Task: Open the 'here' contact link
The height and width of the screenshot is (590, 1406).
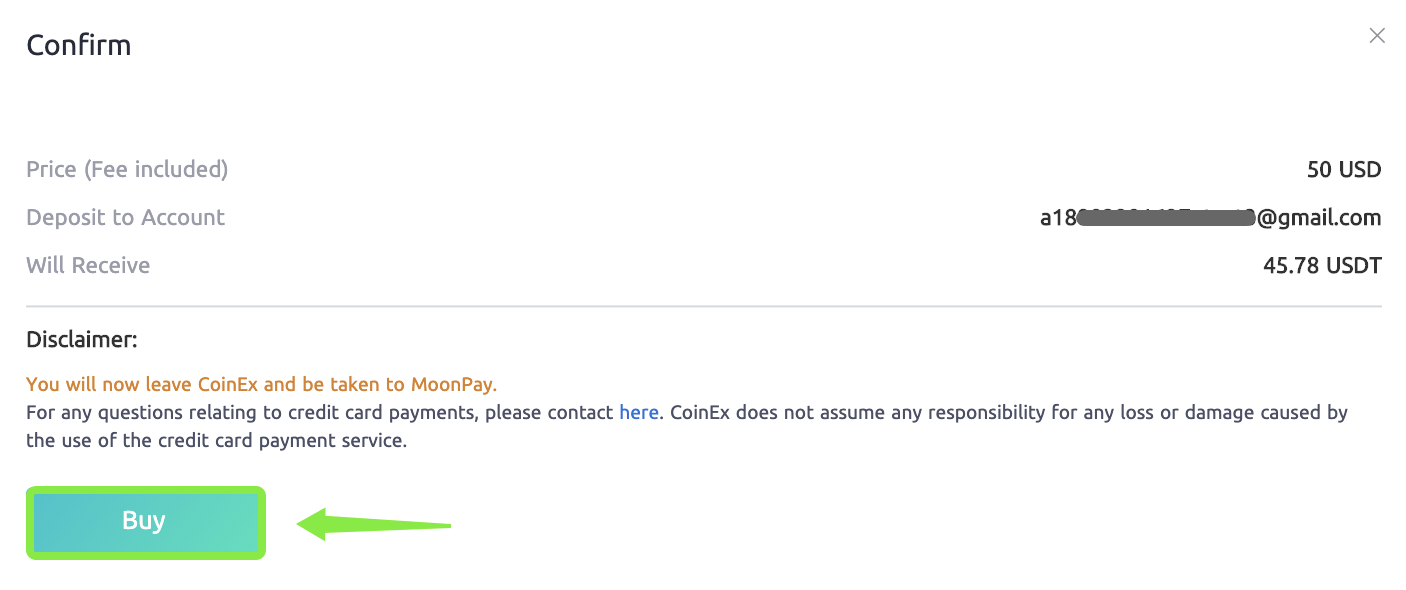Action: (x=638, y=412)
